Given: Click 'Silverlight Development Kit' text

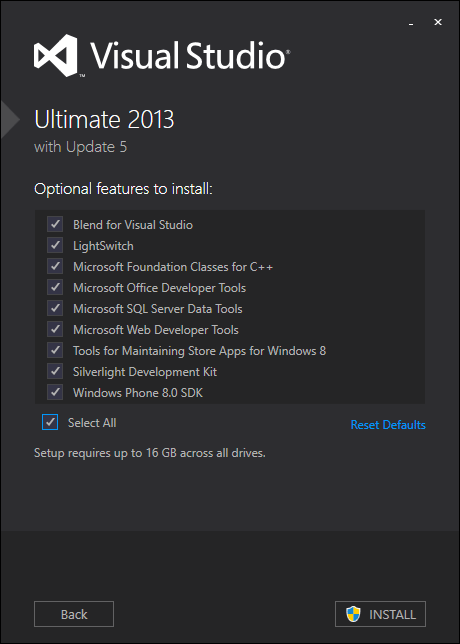Looking at the screenshot, I should [145, 372].
